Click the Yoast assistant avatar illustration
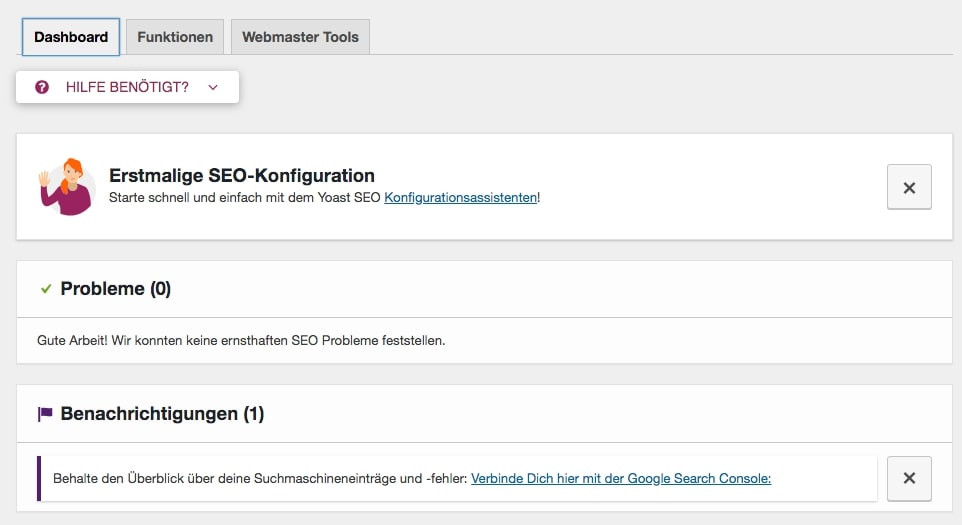The image size is (962, 525). pyautogui.click(x=67, y=186)
